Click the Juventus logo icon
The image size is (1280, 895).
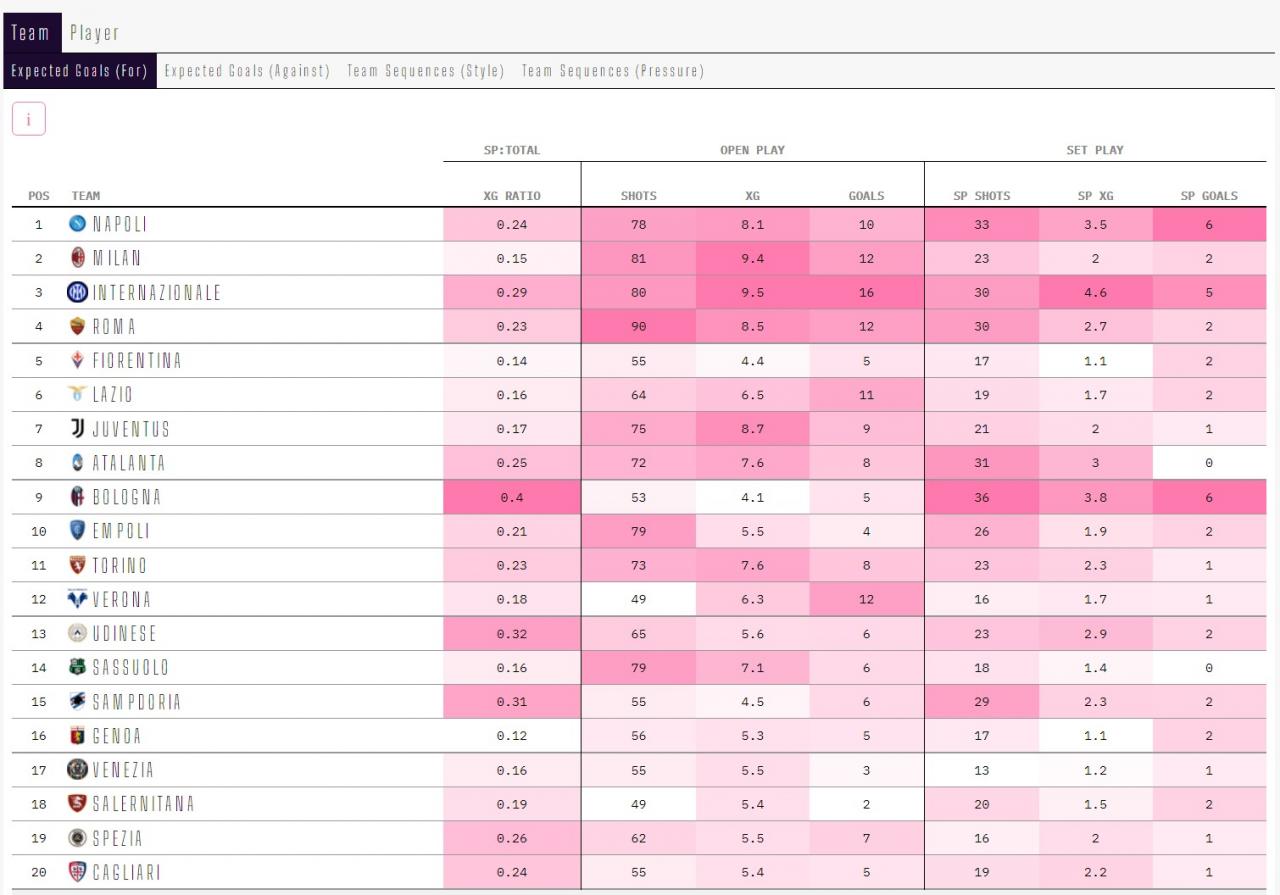pyautogui.click(x=77, y=428)
